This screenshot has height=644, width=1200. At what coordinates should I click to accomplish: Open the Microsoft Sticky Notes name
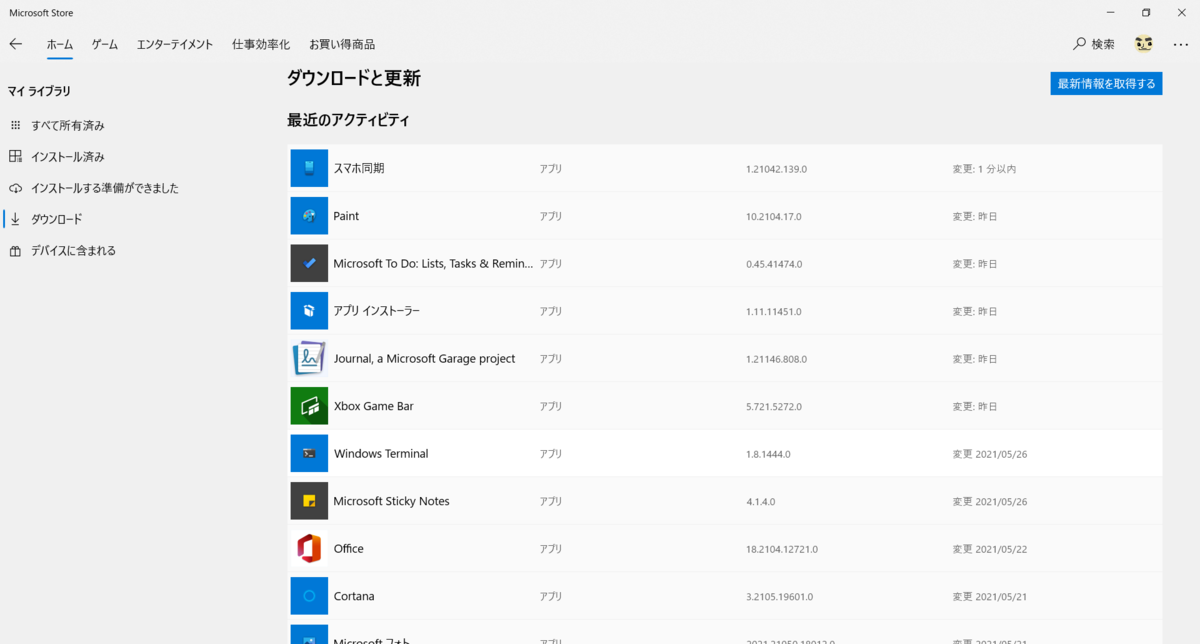pos(391,501)
